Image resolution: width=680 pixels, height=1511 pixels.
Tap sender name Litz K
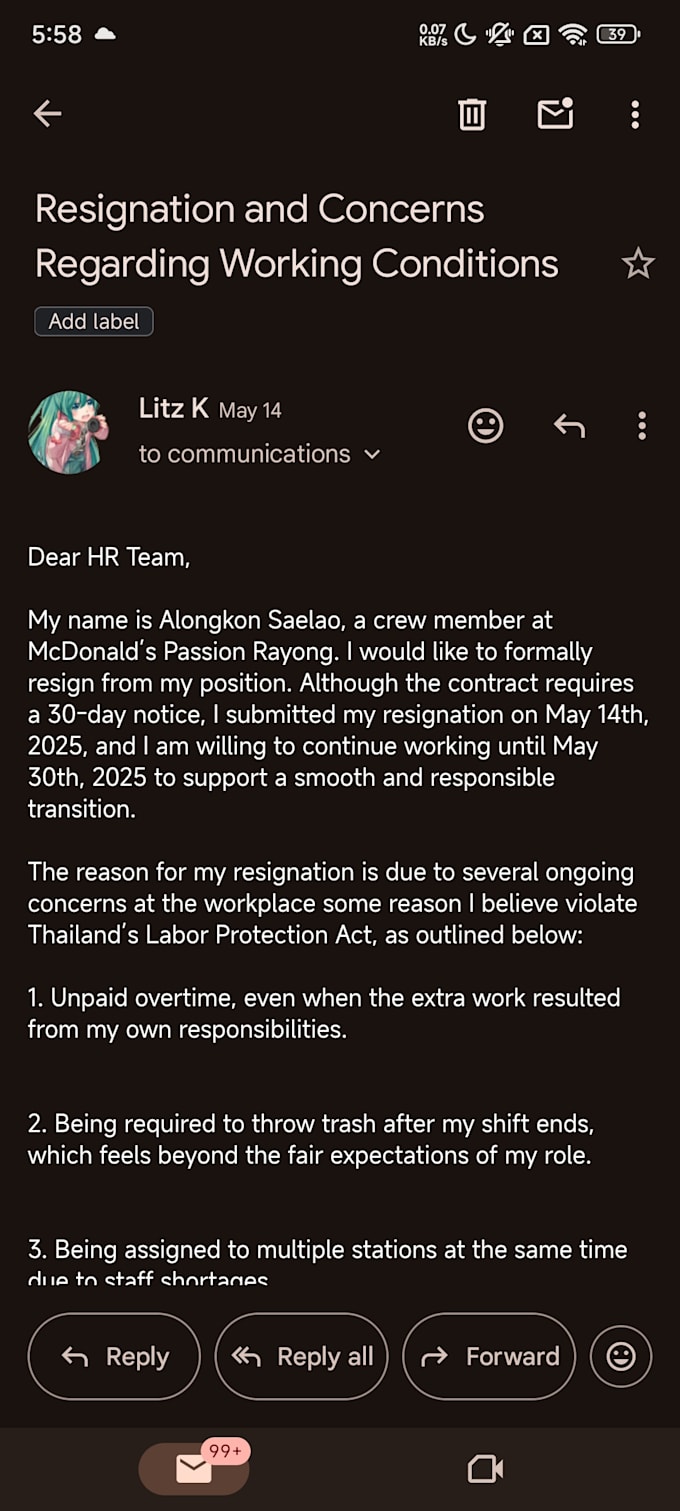pos(173,408)
